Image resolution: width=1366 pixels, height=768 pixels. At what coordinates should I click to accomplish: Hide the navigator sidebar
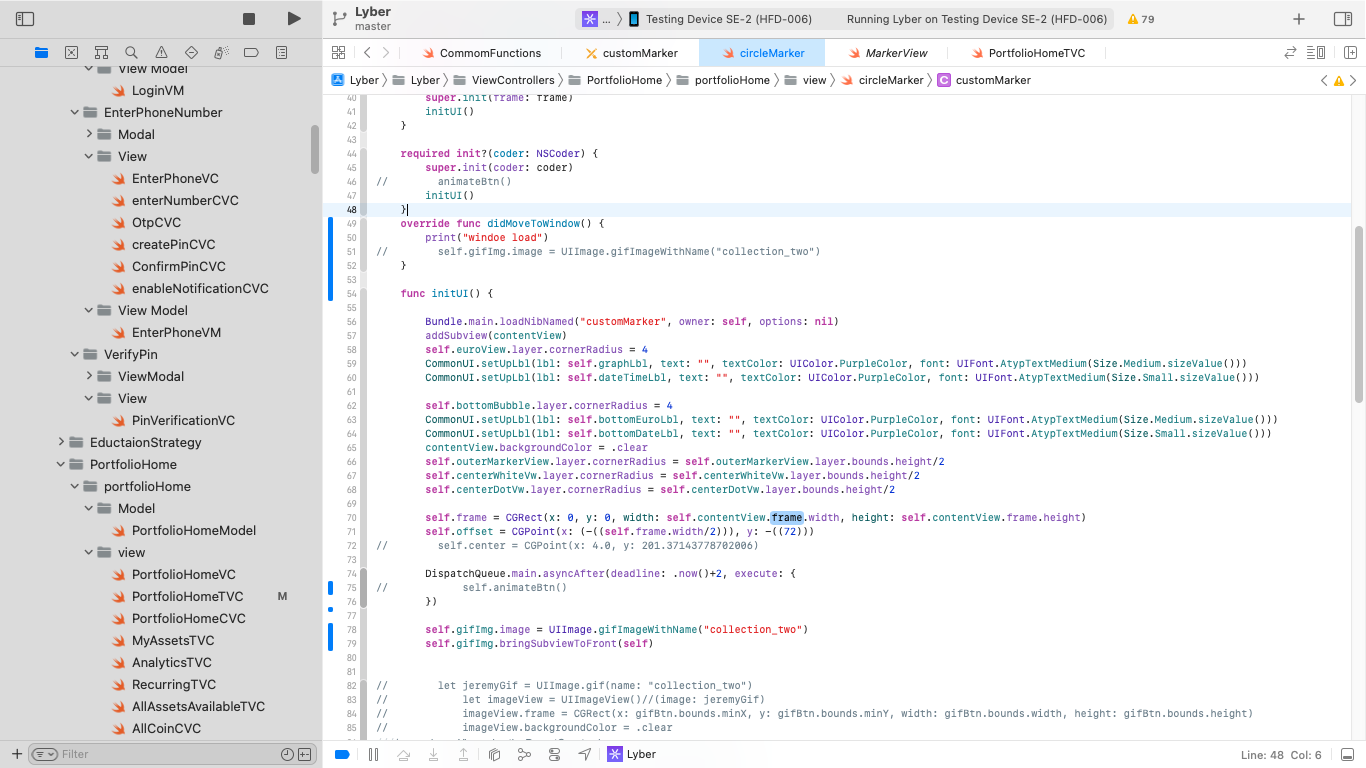pos(25,19)
